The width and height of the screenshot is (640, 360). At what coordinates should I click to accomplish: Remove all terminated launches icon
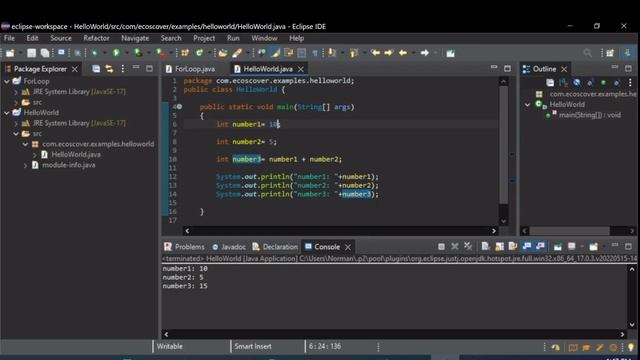tap(468, 246)
